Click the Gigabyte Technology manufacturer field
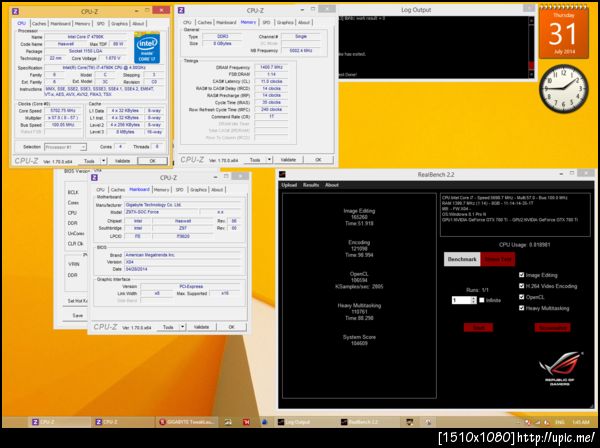 point(183,205)
